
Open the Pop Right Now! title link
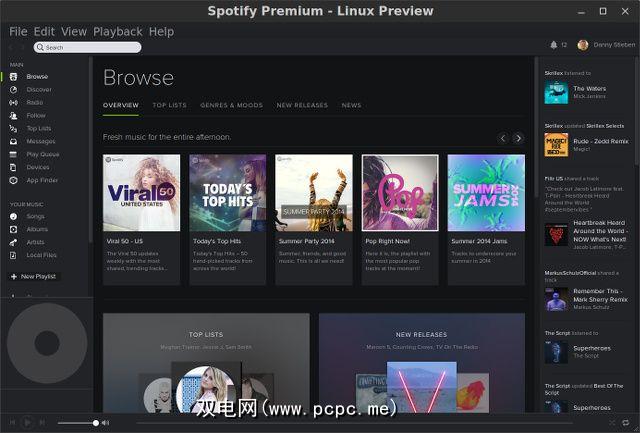tap(387, 241)
